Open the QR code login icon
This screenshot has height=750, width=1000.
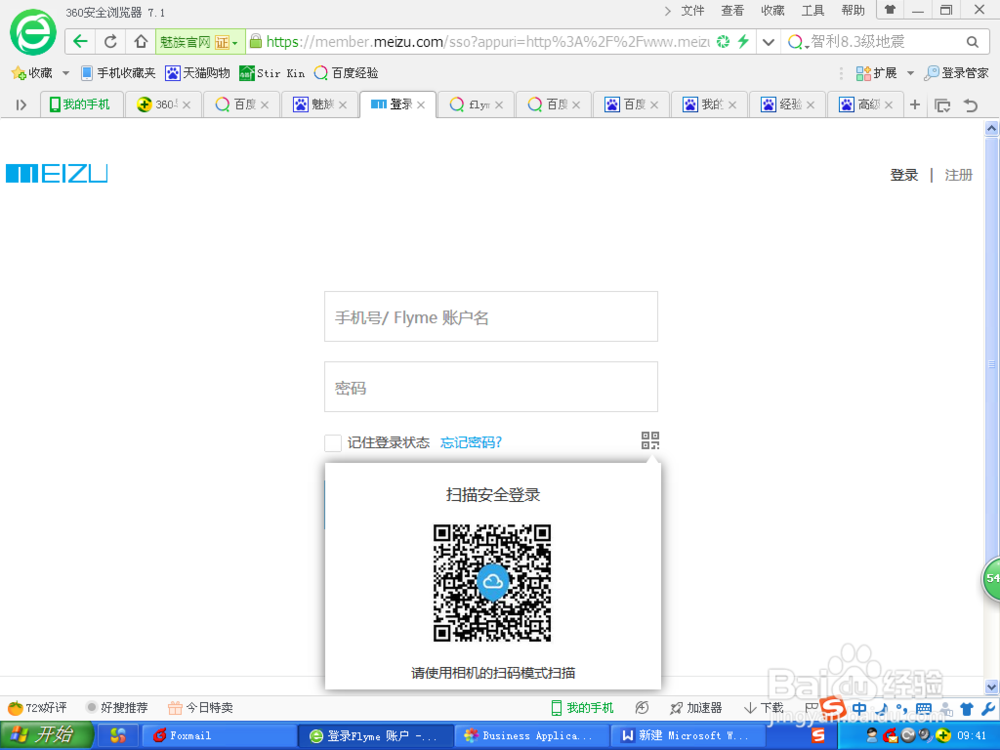(650, 440)
